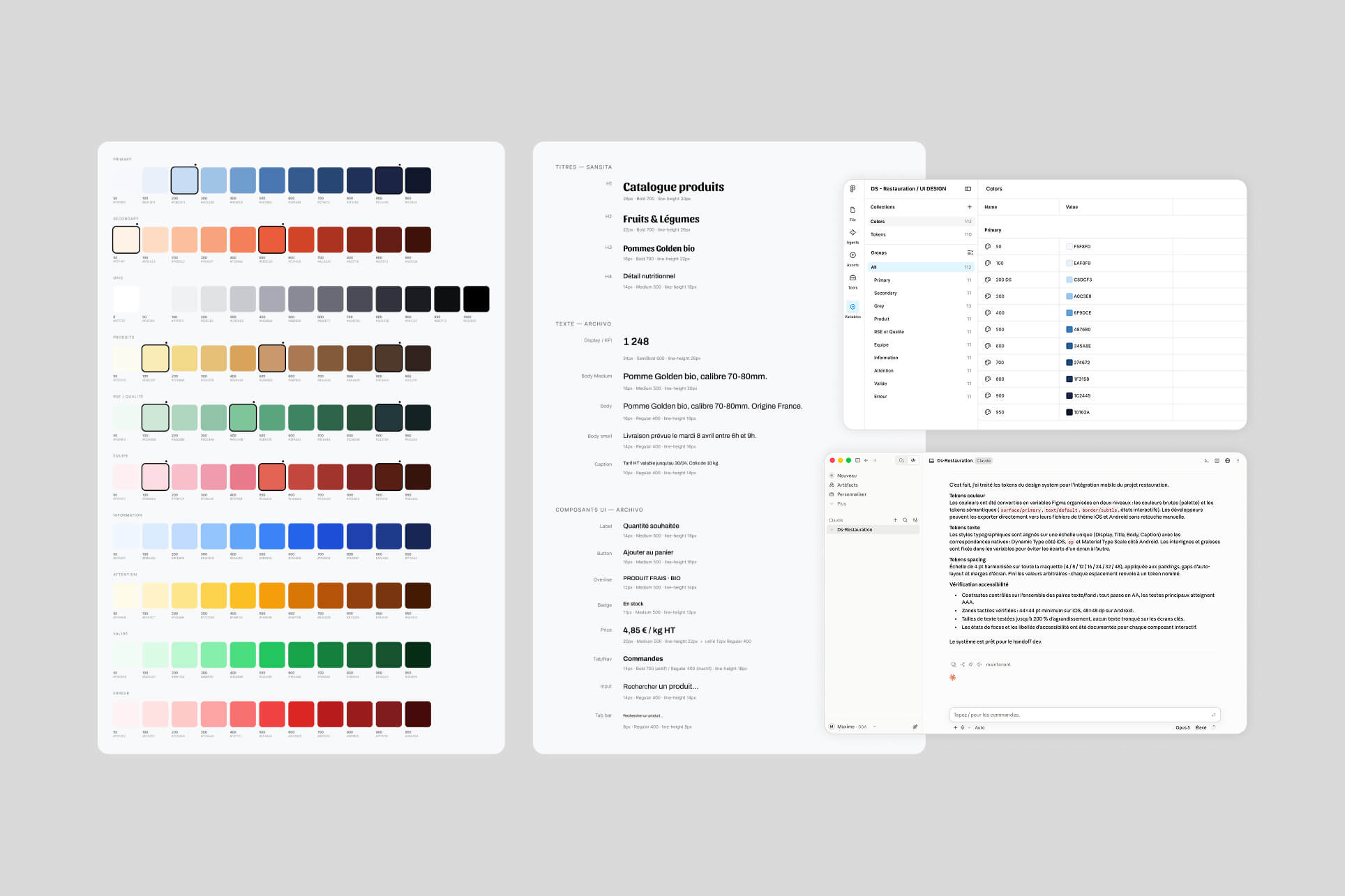Click the Name column header
Image resolution: width=1345 pixels, height=896 pixels.
[x=991, y=207]
